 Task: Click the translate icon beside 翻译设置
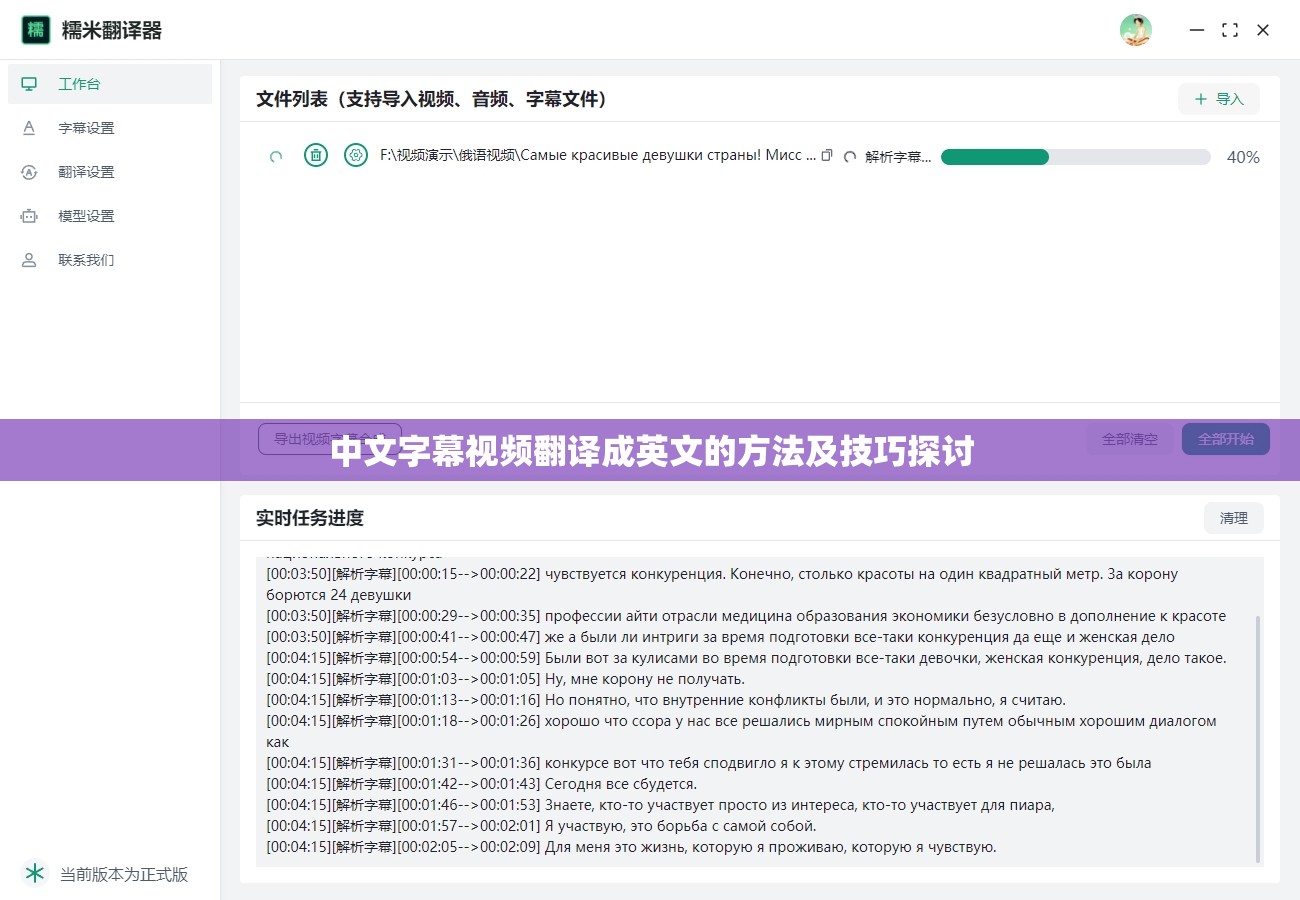pyautogui.click(x=29, y=172)
